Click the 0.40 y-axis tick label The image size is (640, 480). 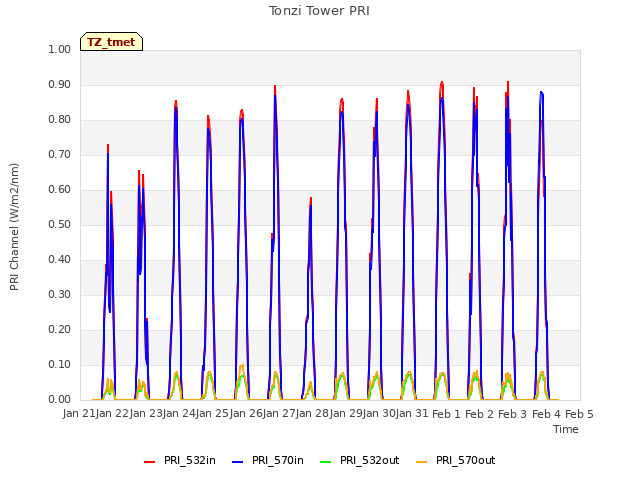(x=60, y=260)
